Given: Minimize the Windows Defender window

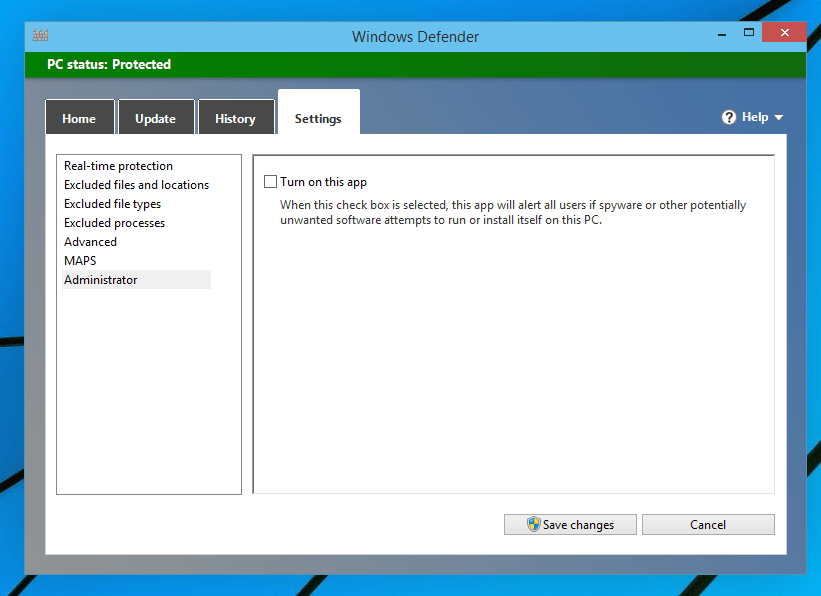Looking at the screenshot, I should click(x=722, y=34).
